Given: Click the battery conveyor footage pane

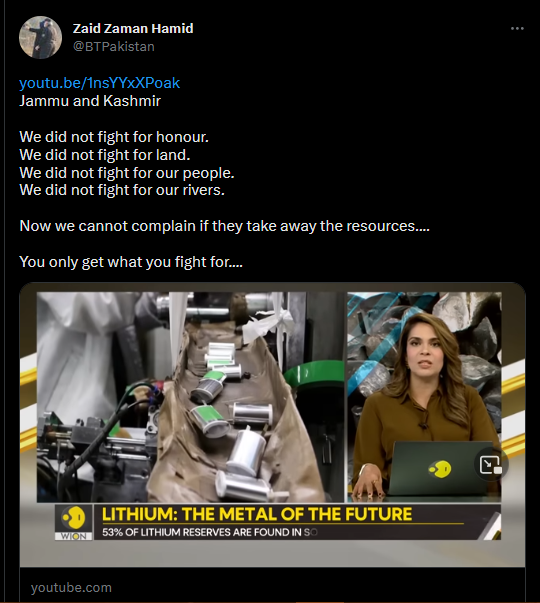Looking at the screenshot, I should coord(190,397).
